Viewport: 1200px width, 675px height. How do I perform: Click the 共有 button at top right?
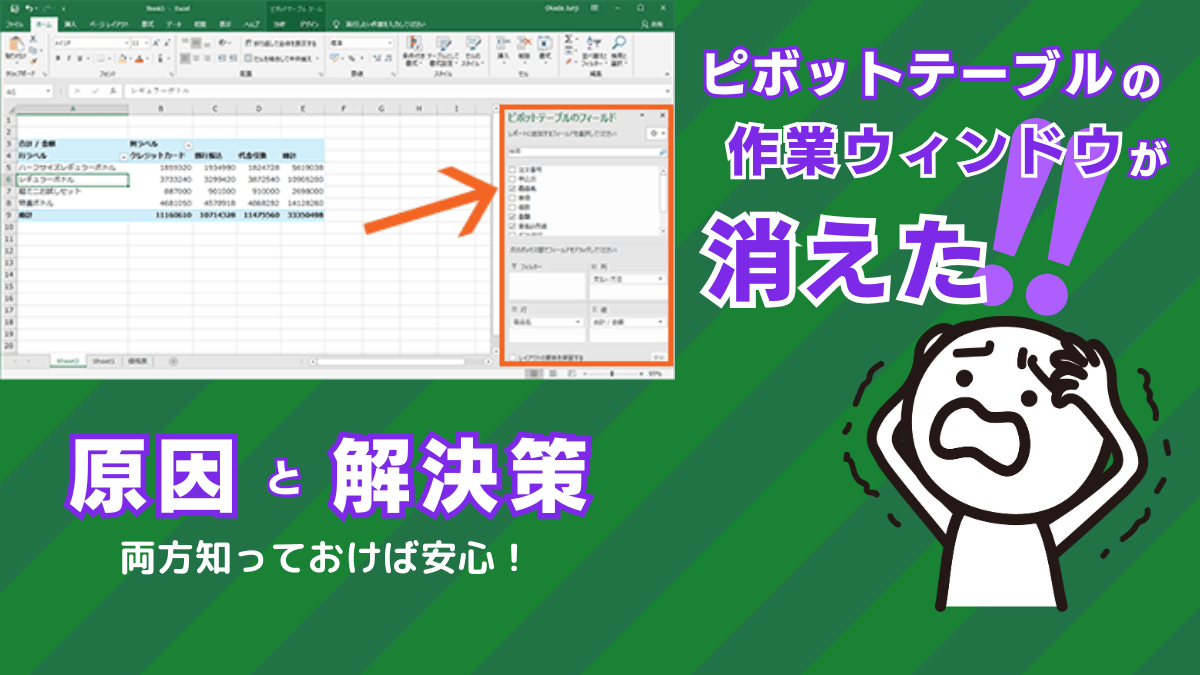(650, 24)
